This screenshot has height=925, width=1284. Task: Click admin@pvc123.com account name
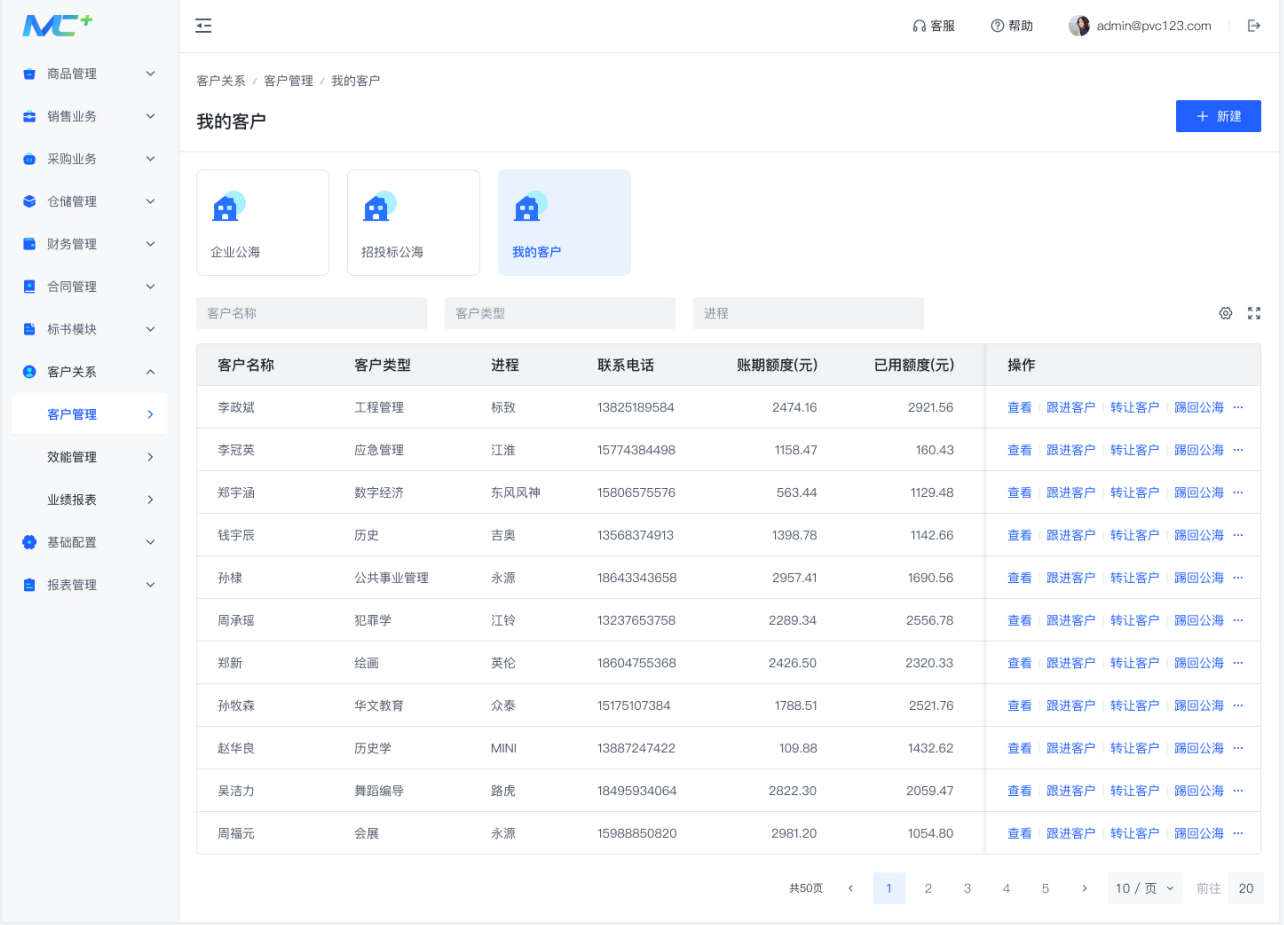tap(1154, 26)
